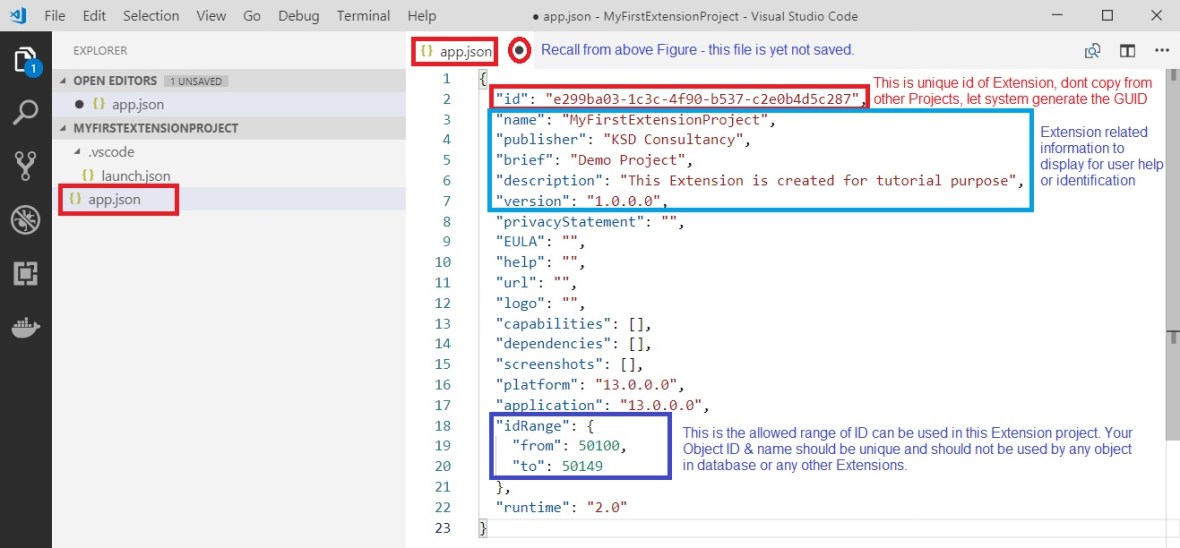Select app.json under Open Editors
Image resolution: width=1180 pixels, height=548 pixels.
pos(137,104)
